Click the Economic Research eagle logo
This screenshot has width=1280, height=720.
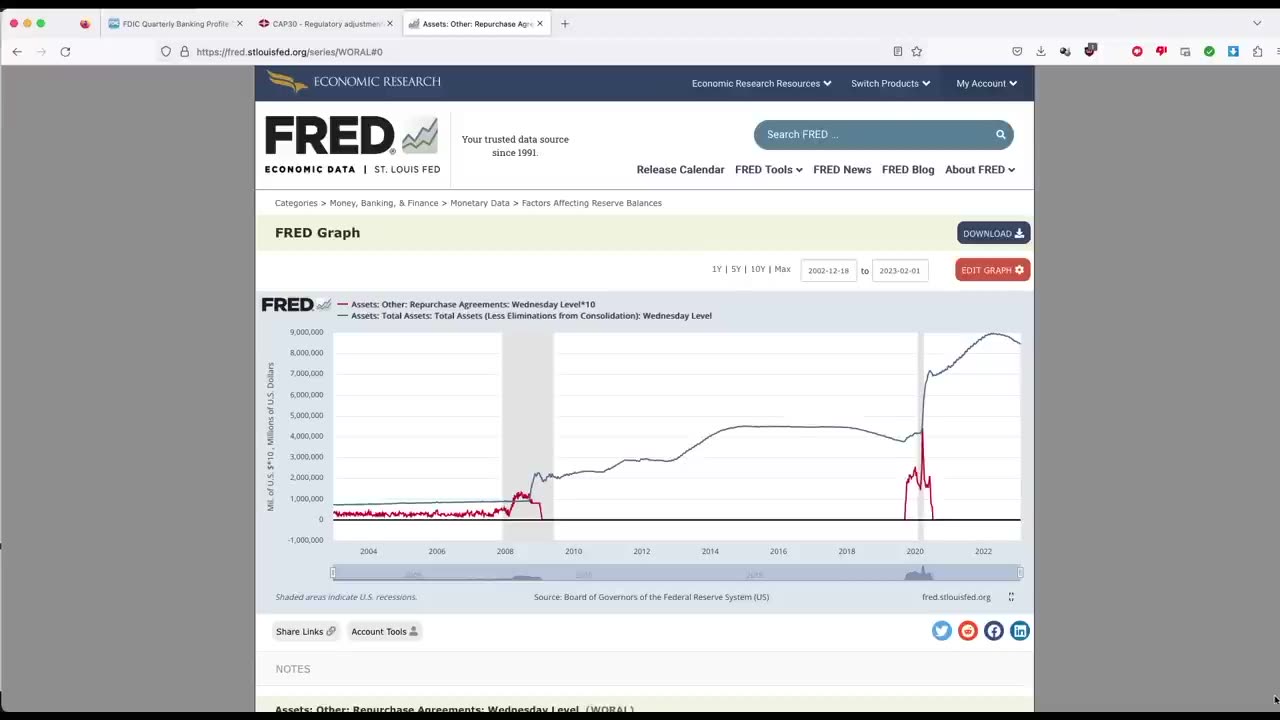click(353, 82)
